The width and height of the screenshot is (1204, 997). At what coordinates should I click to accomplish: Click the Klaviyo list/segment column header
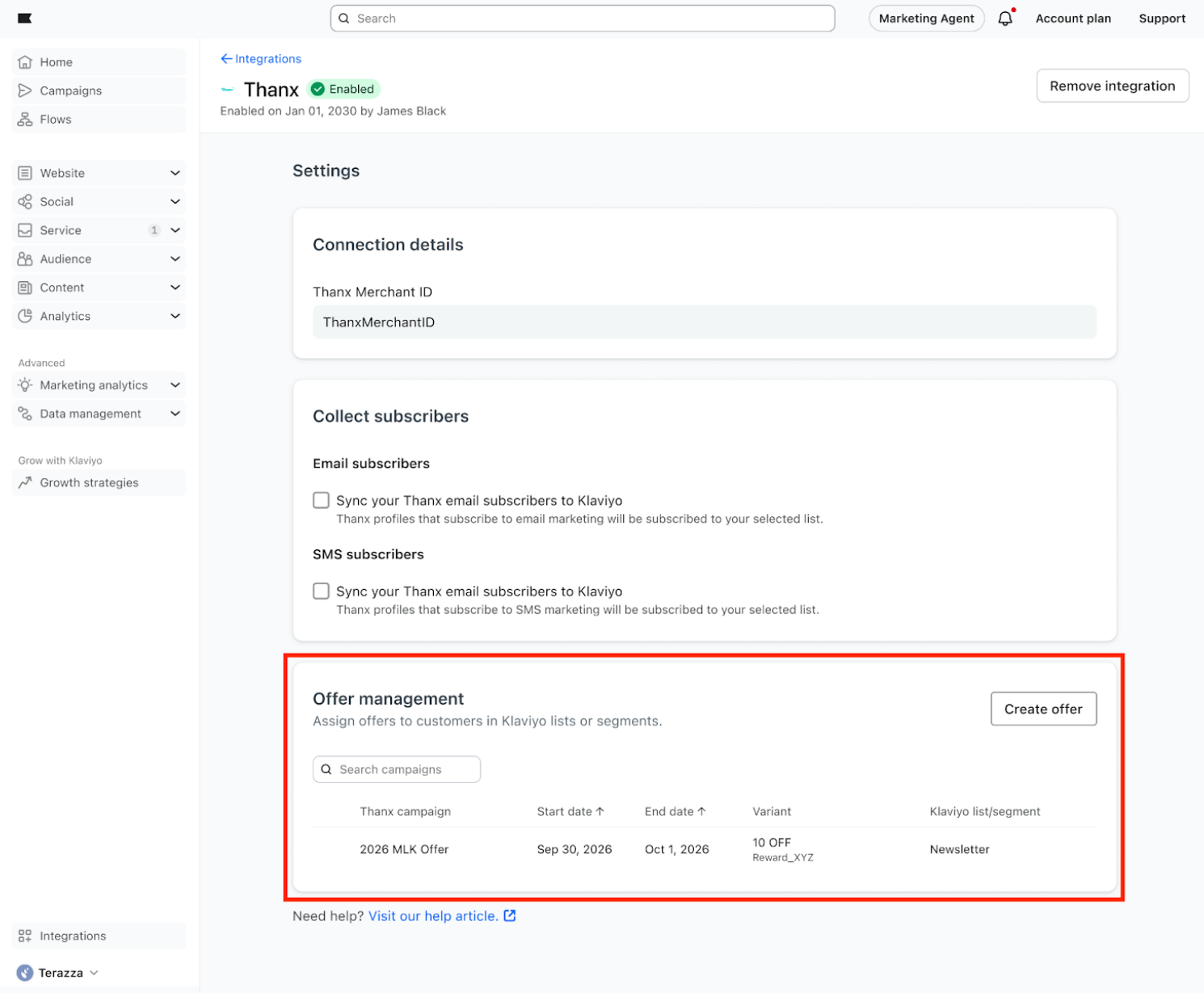(985, 812)
